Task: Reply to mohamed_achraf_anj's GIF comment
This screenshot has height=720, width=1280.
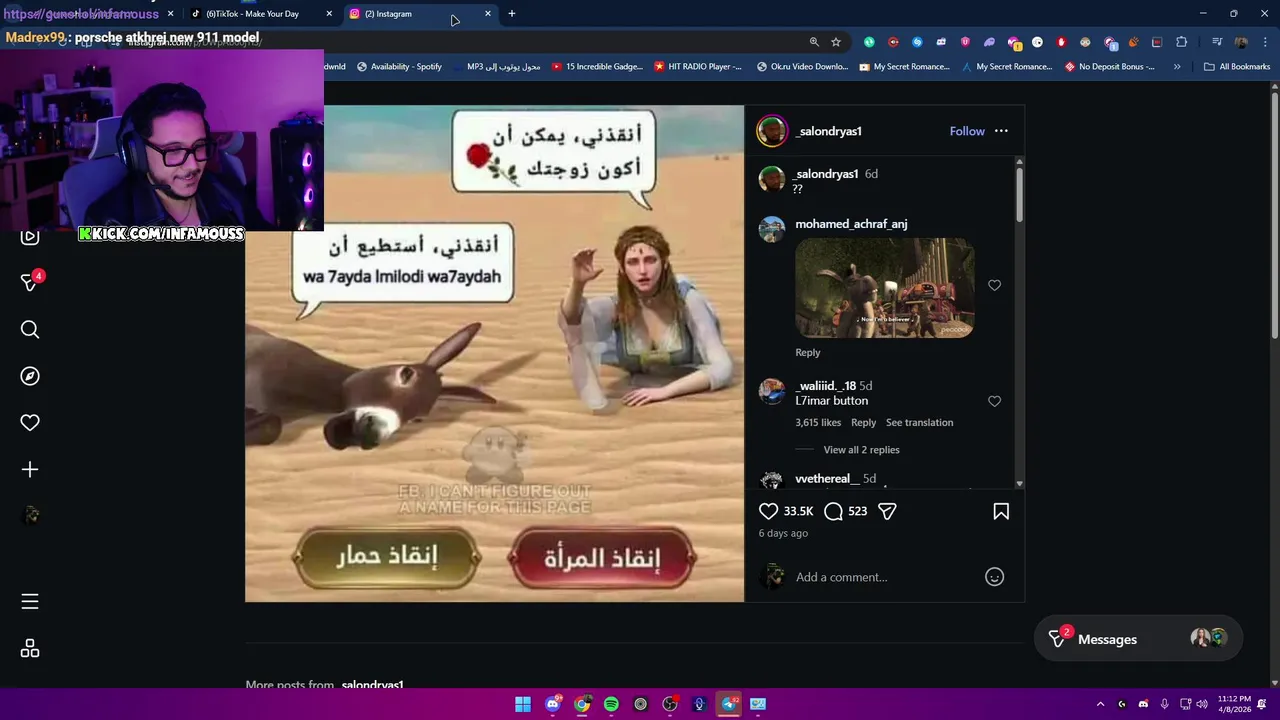Action: pyautogui.click(x=807, y=352)
